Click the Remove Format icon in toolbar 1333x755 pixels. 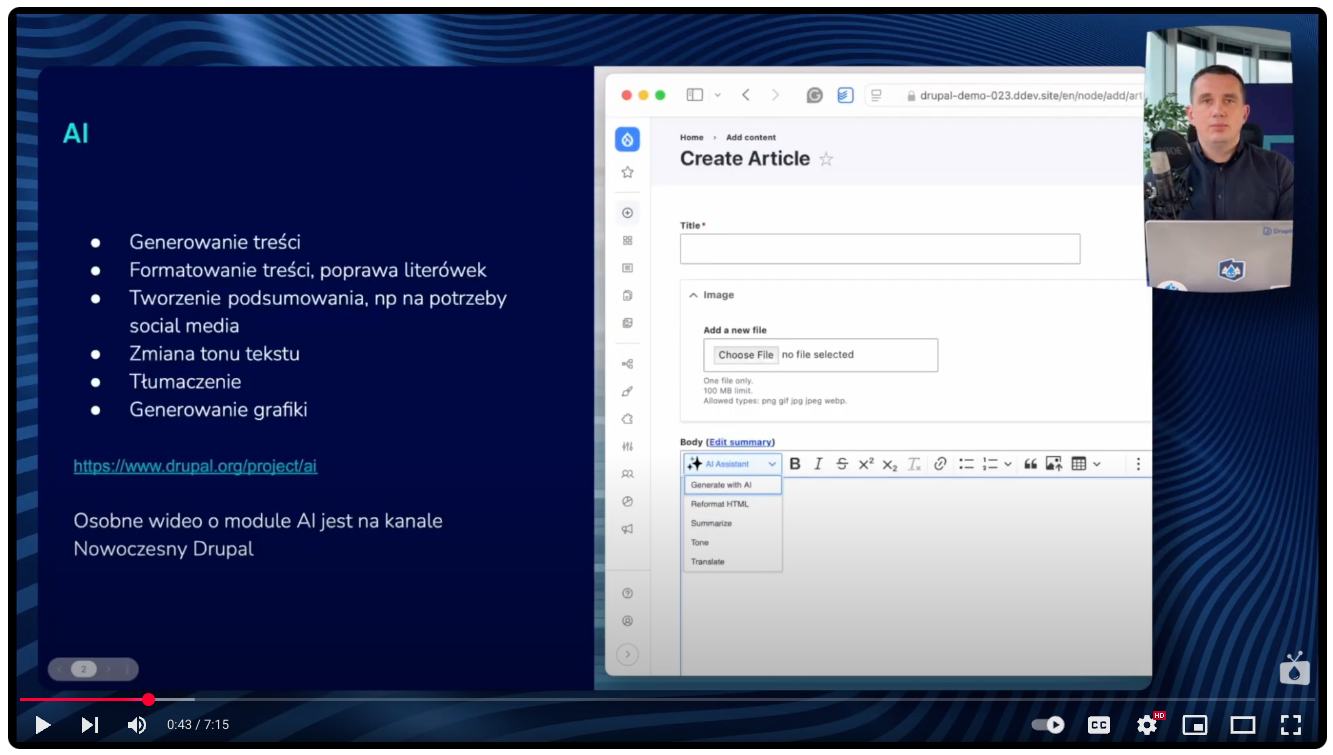pyautogui.click(x=914, y=464)
